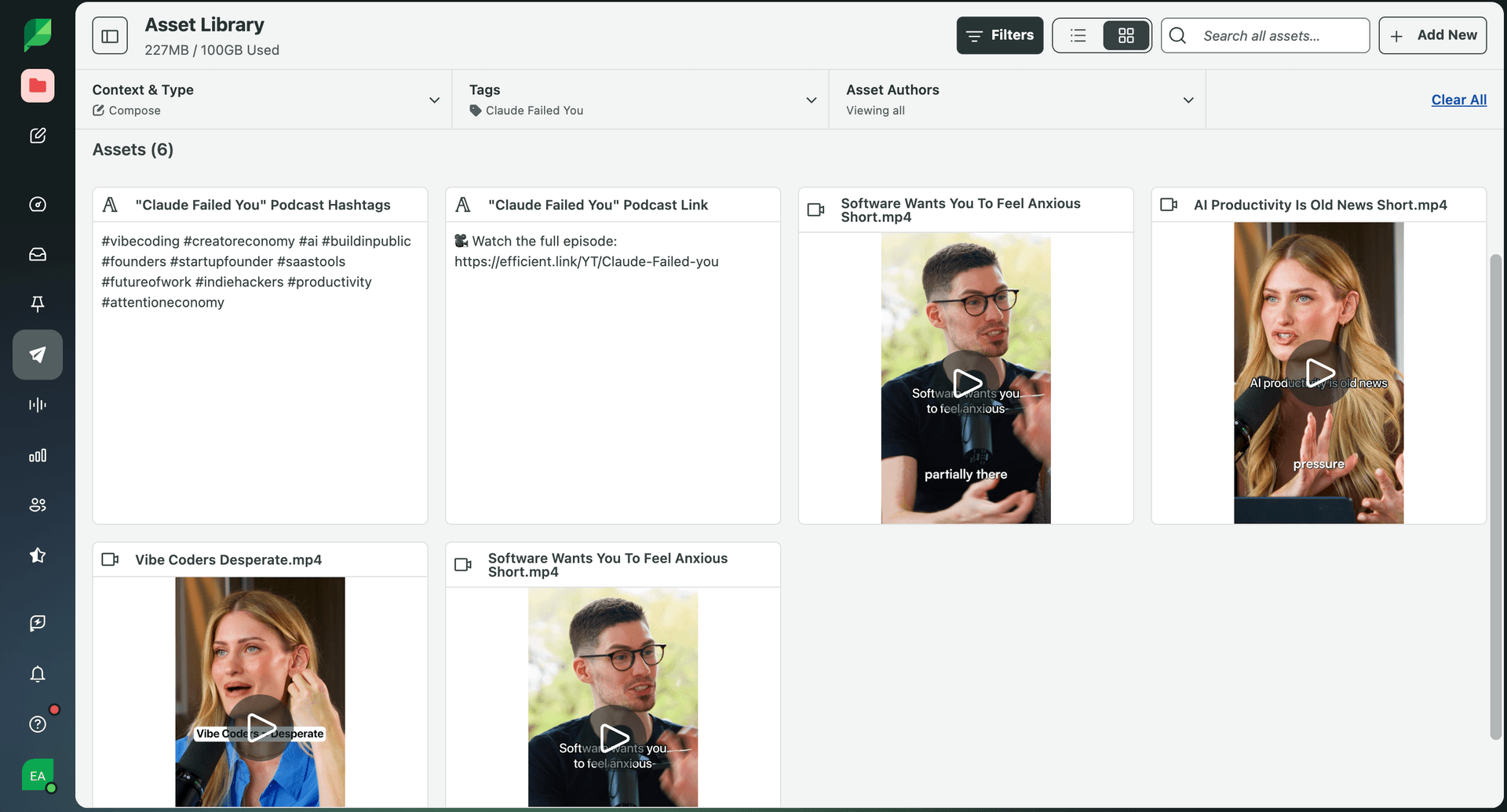Open the EA user avatar menu
The height and width of the screenshot is (812, 1507).
coord(38,776)
